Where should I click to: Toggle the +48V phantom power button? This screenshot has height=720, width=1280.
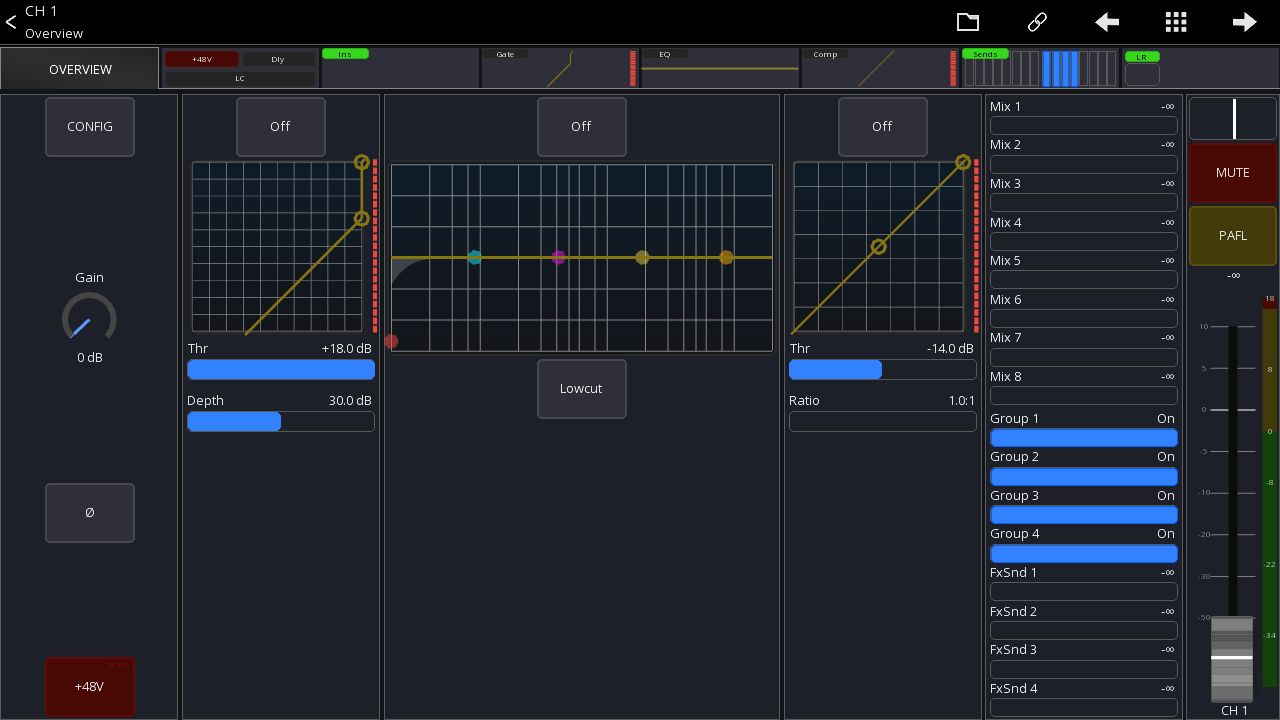click(90, 687)
